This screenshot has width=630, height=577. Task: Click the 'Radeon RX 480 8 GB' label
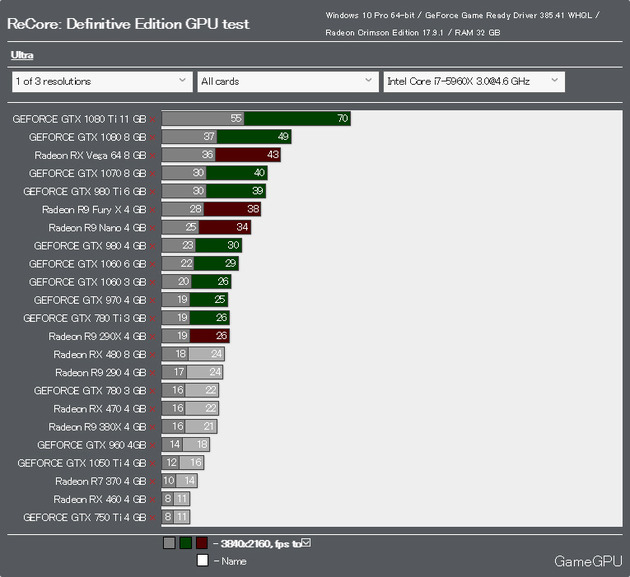[x=100, y=354]
